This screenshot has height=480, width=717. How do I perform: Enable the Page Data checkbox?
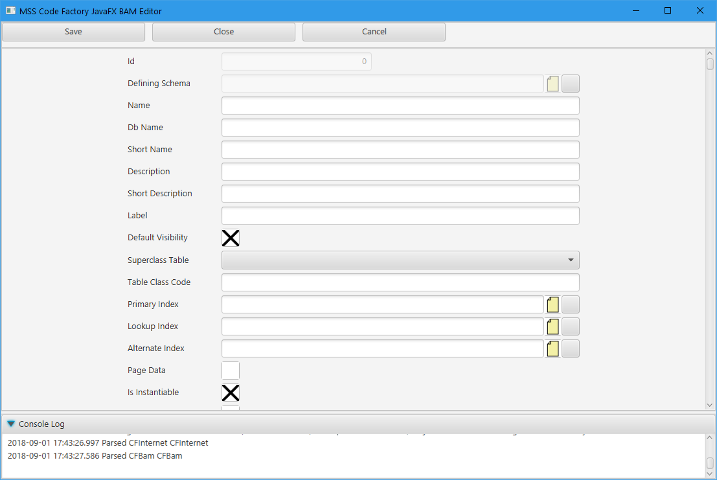coord(230,370)
